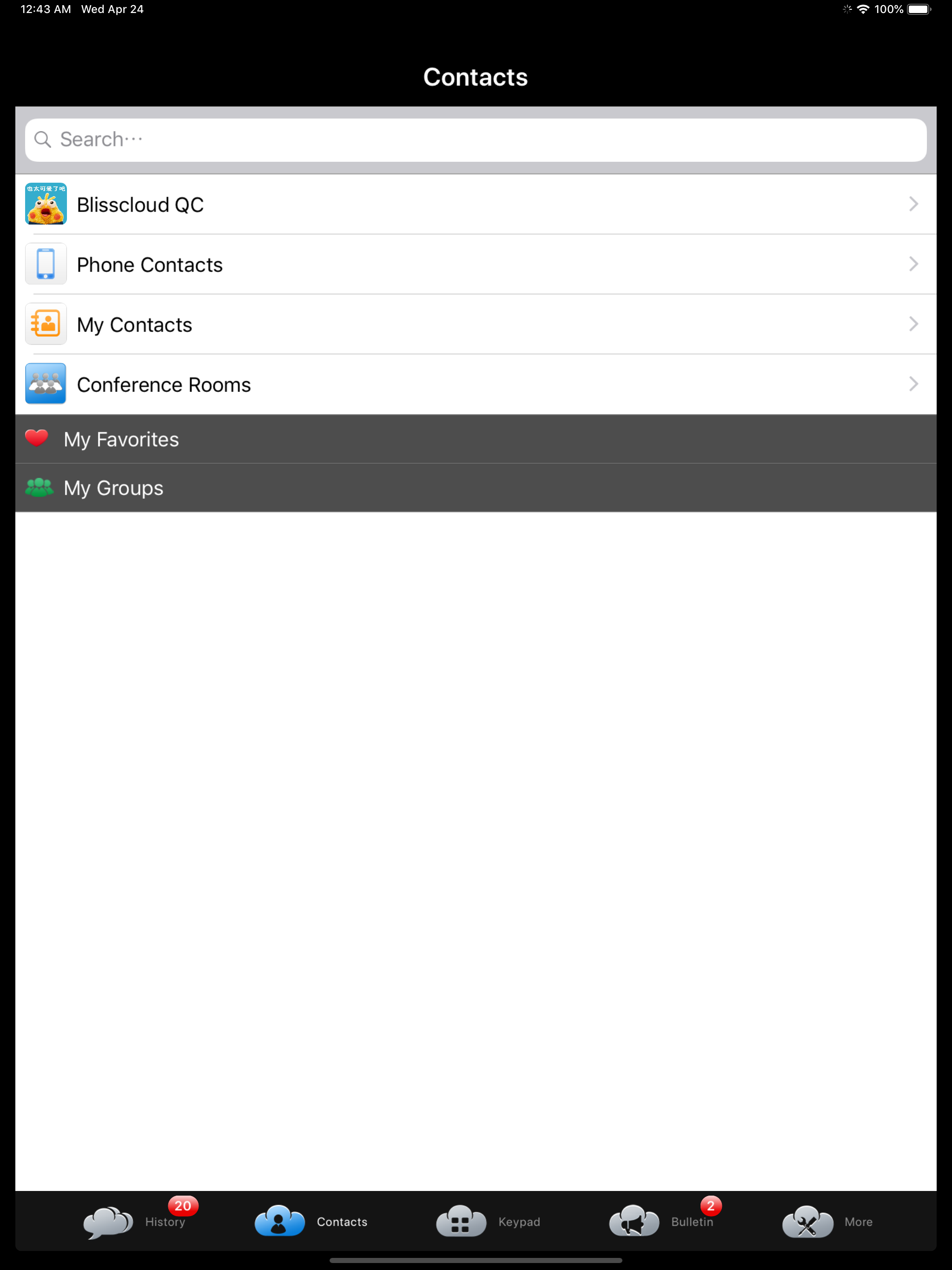Tap the battery indicator in status bar

919,9
